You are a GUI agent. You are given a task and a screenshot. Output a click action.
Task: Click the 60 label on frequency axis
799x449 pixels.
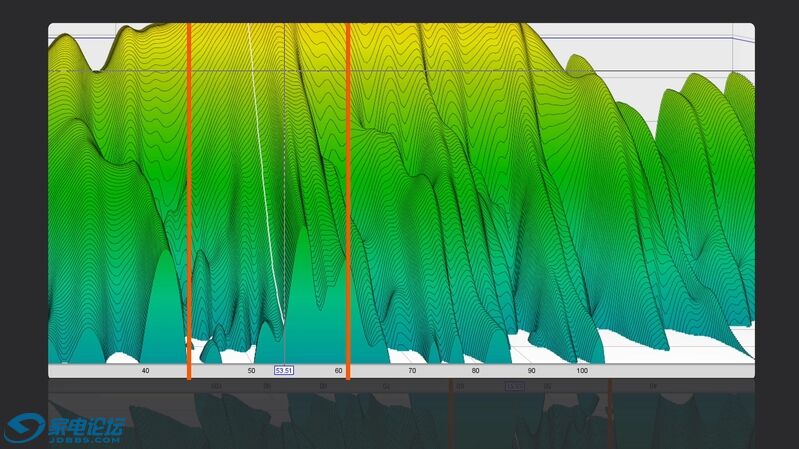pyautogui.click(x=339, y=371)
